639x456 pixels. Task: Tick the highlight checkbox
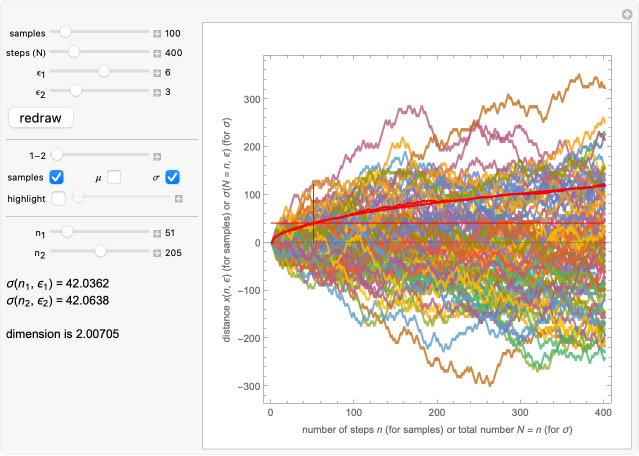pyautogui.click(x=57, y=198)
